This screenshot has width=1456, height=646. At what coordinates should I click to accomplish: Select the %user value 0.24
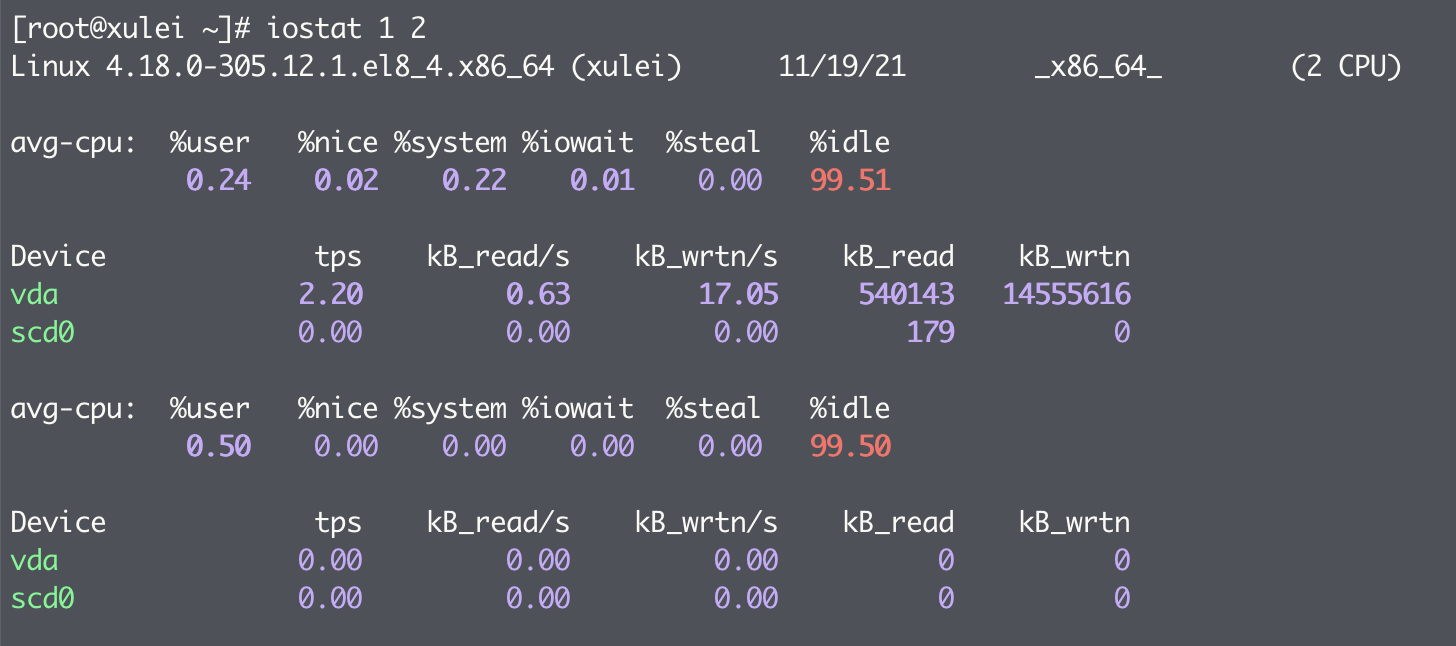click(218, 181)
